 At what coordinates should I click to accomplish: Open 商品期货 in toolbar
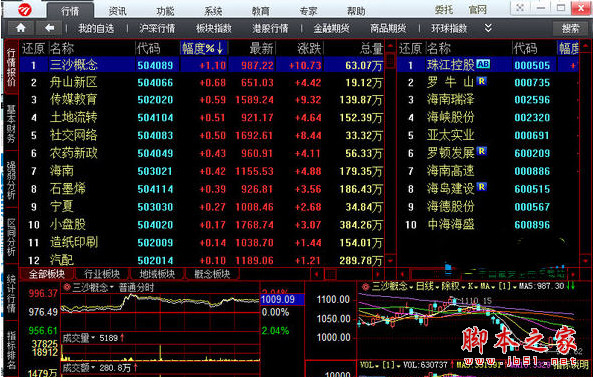pyautogui.click(x=388, y=28)
